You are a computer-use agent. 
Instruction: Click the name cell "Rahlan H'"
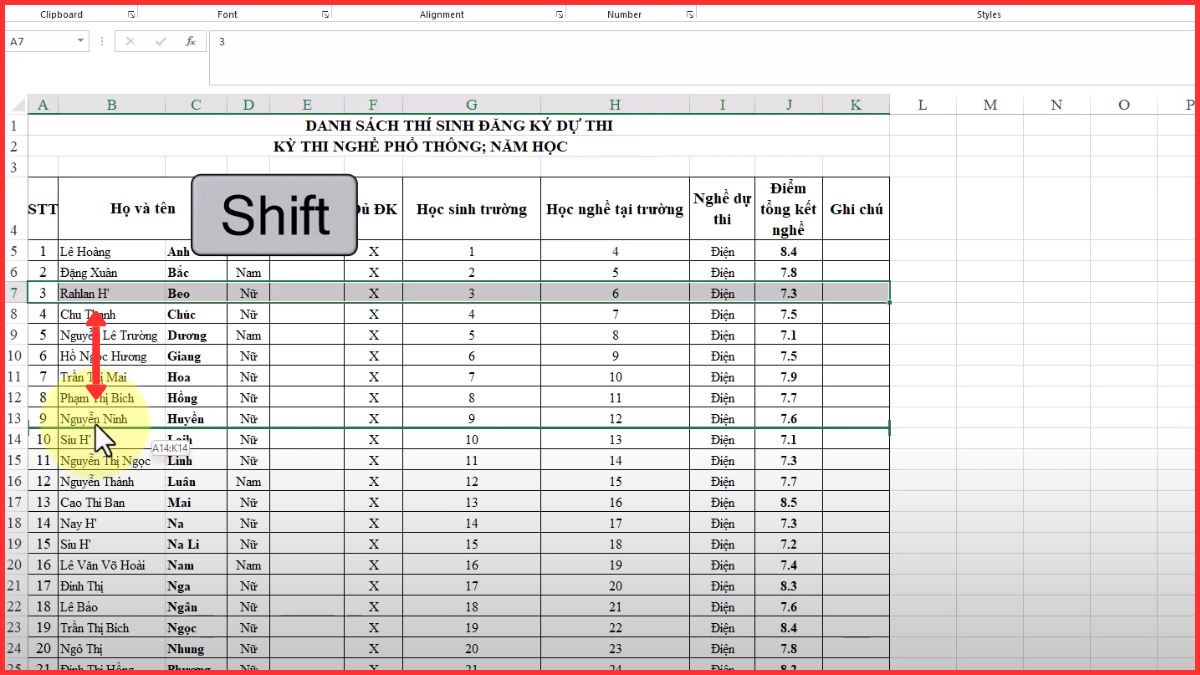112,293
